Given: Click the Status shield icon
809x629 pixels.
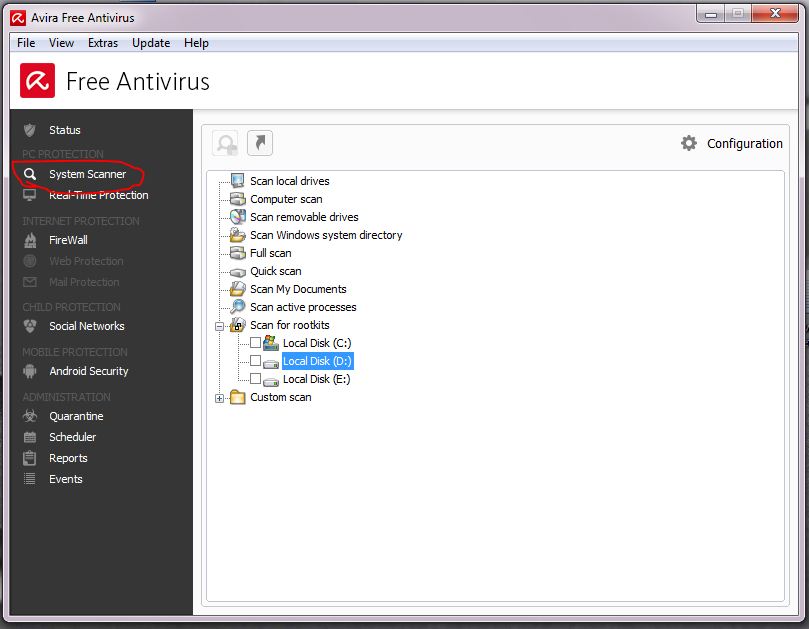Looking at the screenshot, I should pos(30,130).
